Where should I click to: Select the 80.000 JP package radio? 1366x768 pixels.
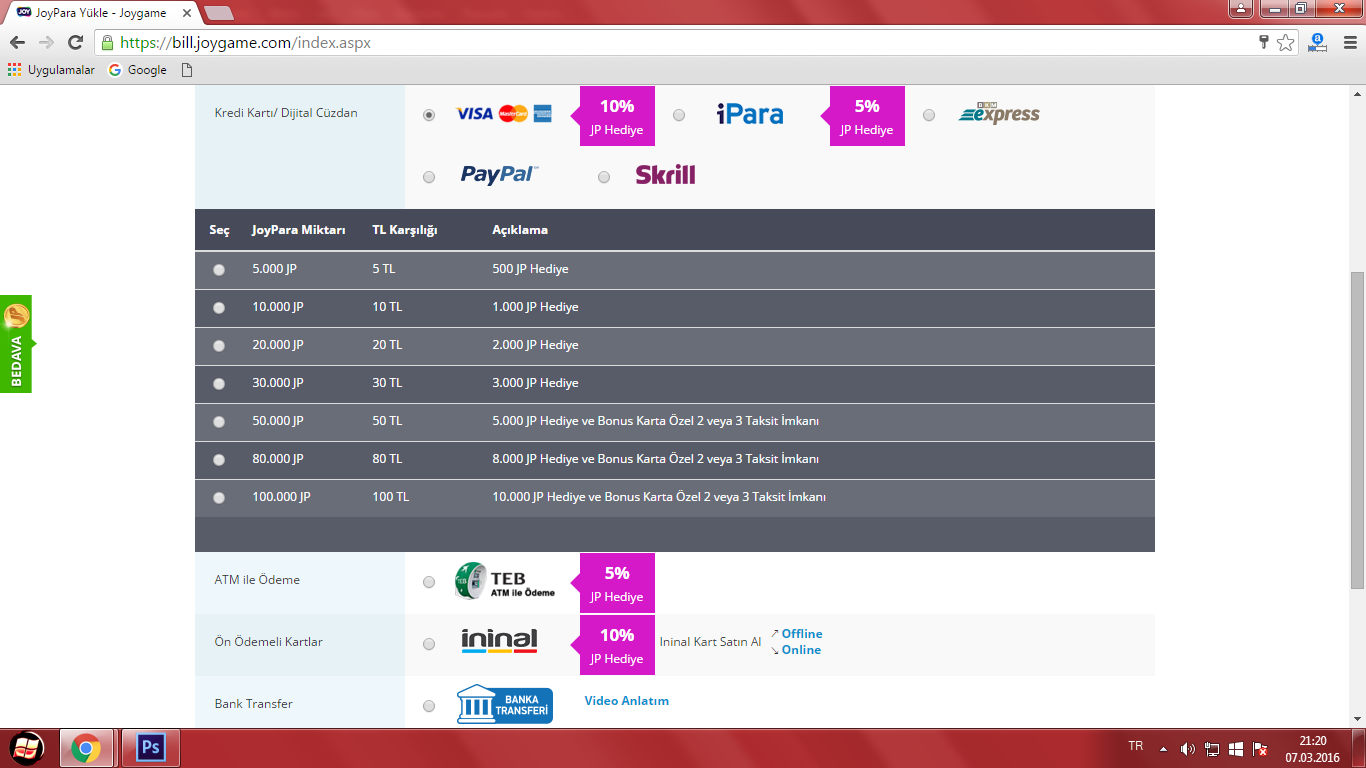pyautogui.click(x=219, y=460)
